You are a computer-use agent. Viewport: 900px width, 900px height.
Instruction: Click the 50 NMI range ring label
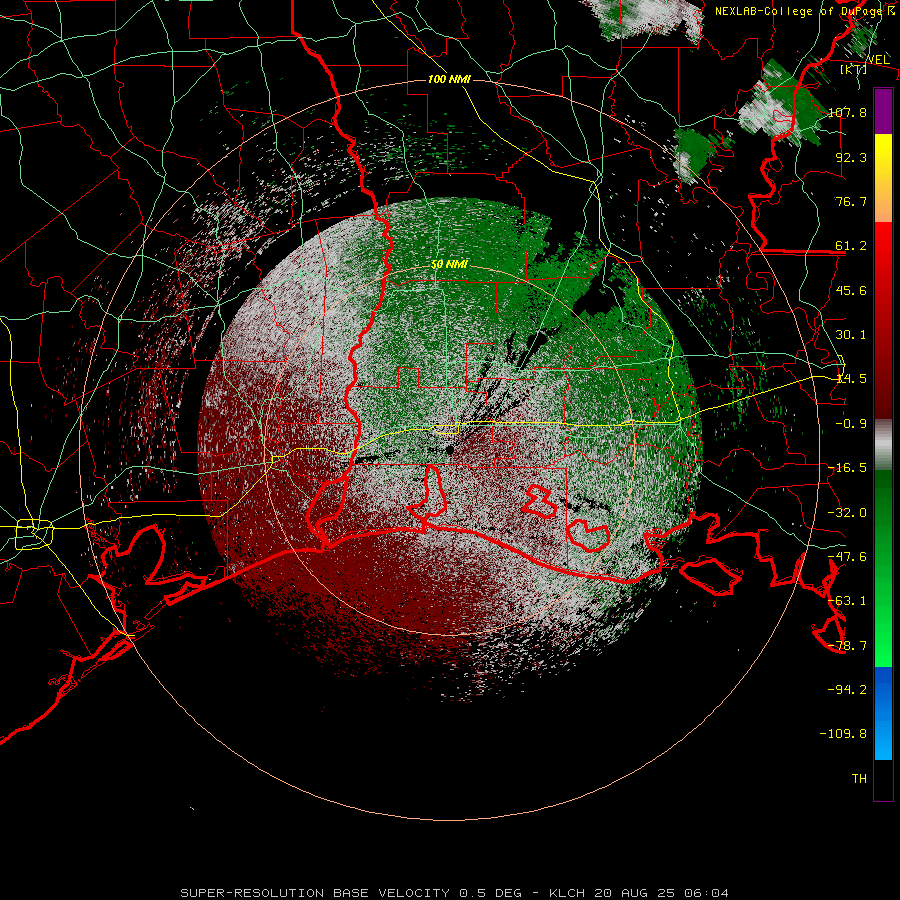tap(449, 264)
